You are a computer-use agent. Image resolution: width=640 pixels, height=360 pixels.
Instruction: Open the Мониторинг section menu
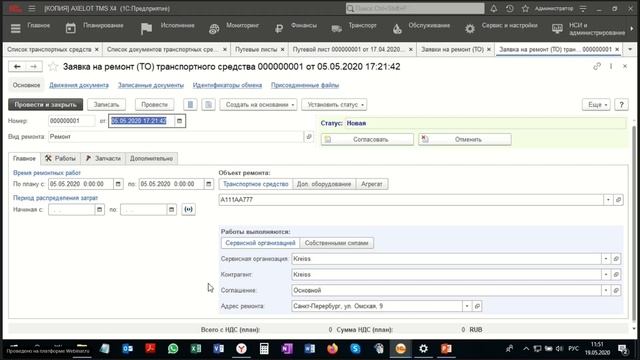(x=234, y=28)
